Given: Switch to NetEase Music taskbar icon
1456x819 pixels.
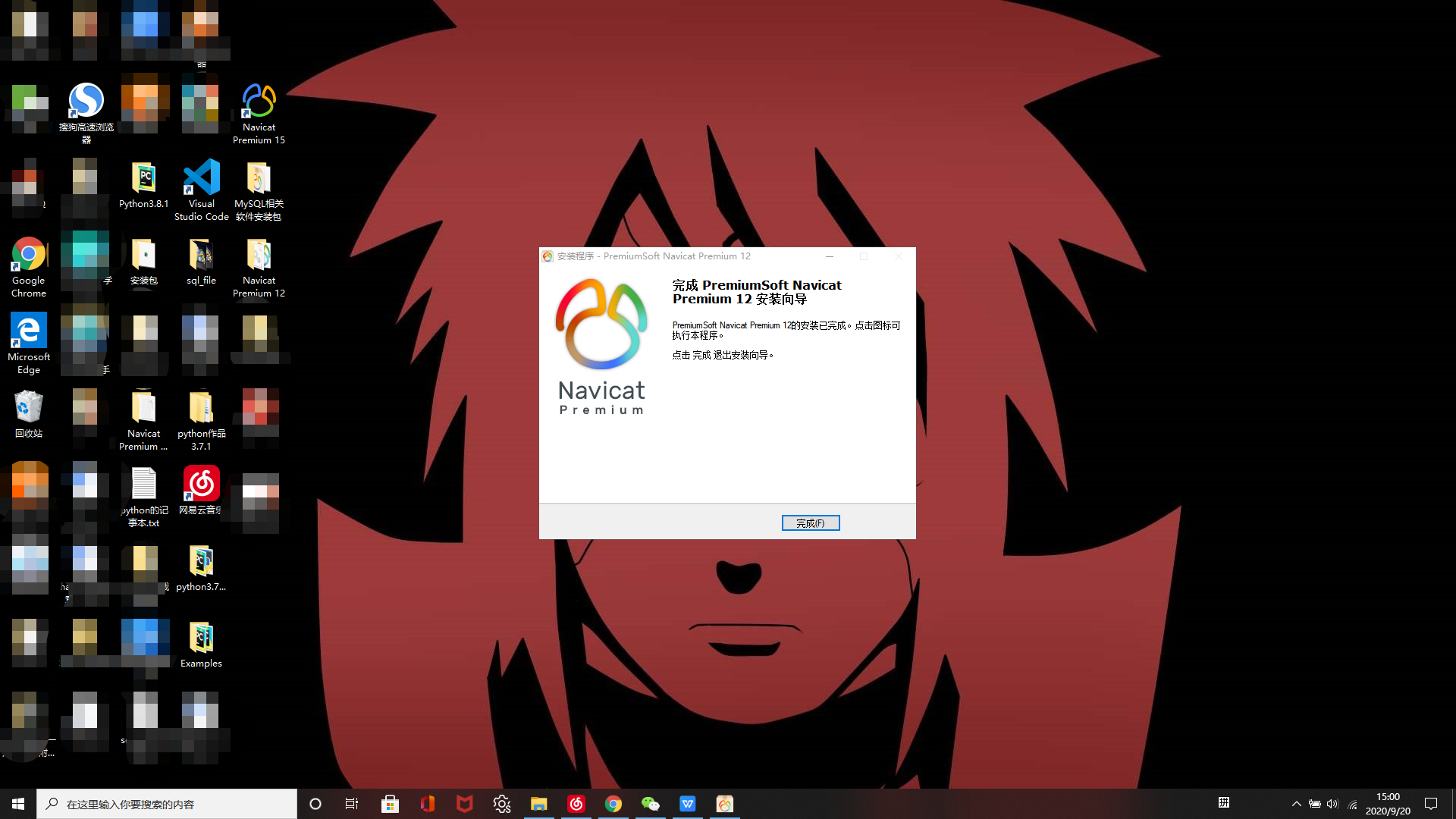Looking at the screenshot, I should (576, 804).
